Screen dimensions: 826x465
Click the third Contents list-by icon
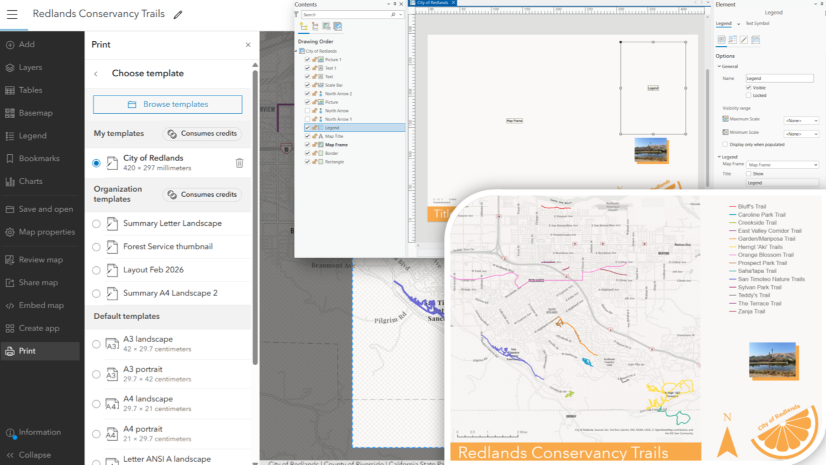click(326, 26)
